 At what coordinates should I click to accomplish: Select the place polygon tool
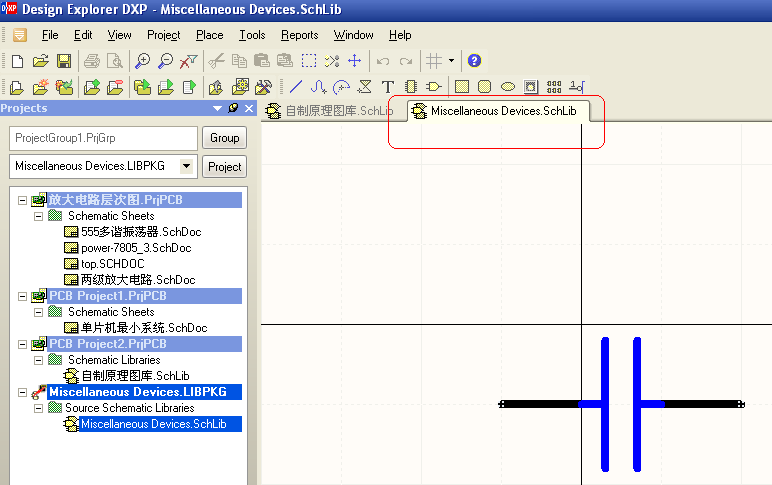pos(364,87)
